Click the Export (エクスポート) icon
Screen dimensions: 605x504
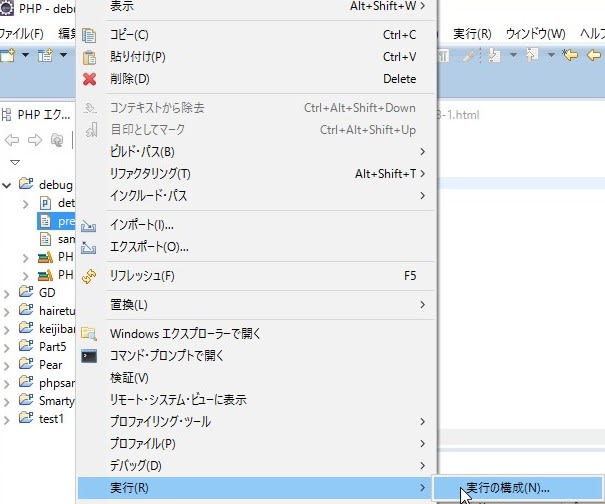[90, 247]
